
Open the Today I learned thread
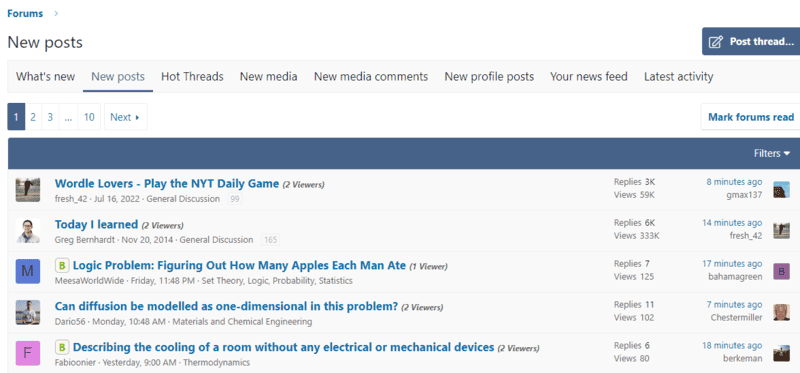(x=96, y=225)
